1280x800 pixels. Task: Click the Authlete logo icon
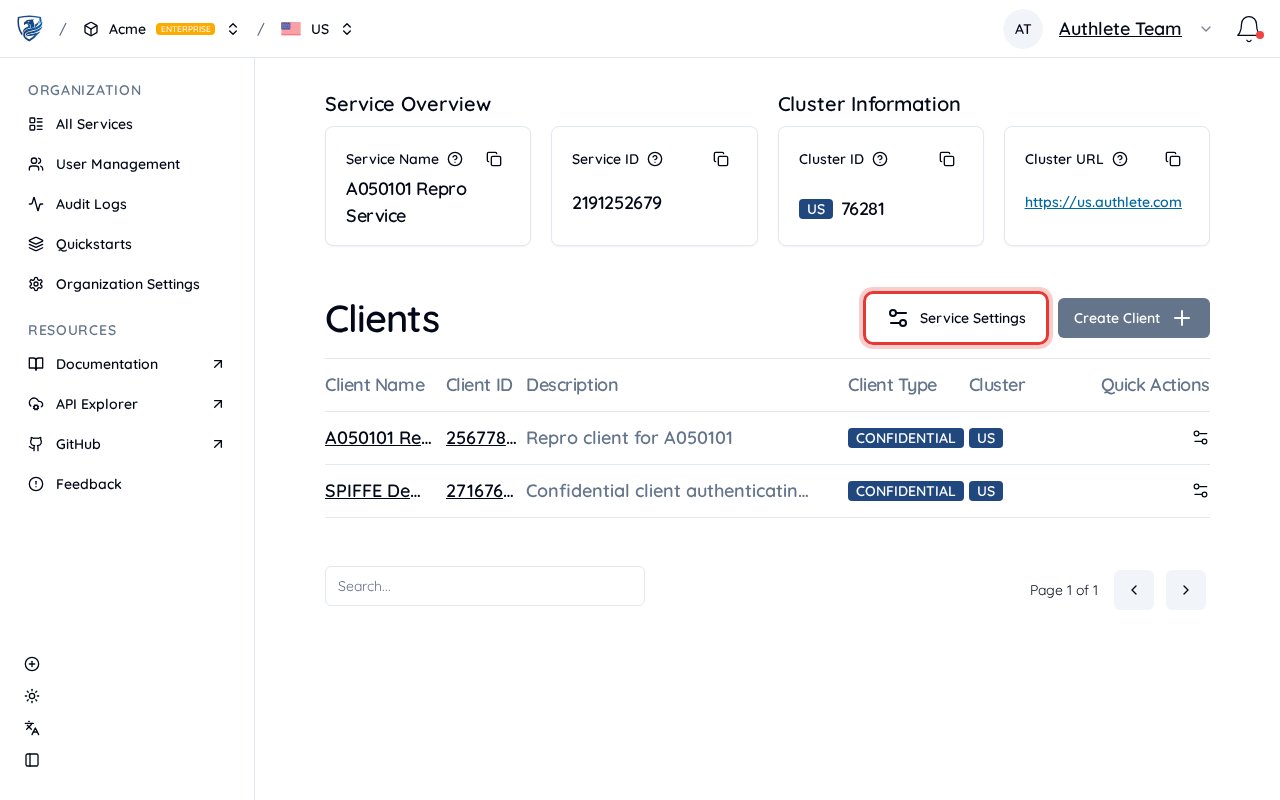click(x=30, y=28)
